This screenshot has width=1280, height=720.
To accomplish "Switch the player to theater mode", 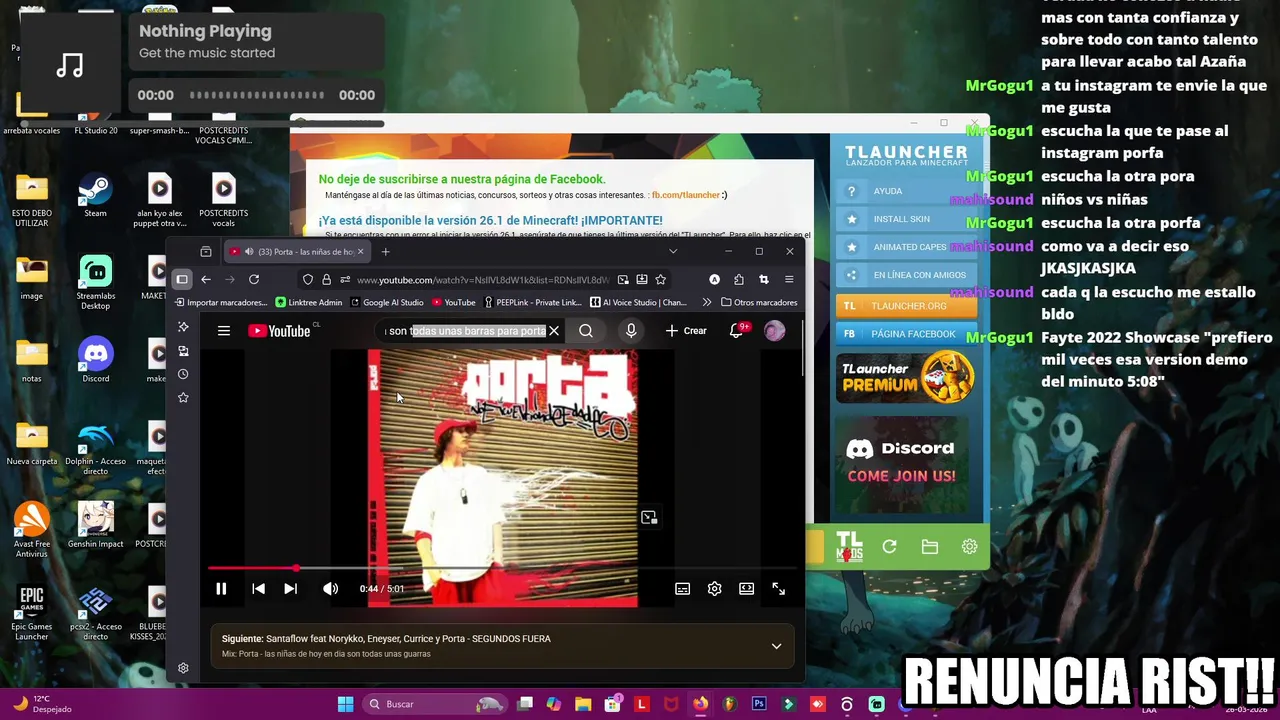I will tap(746, 589).
